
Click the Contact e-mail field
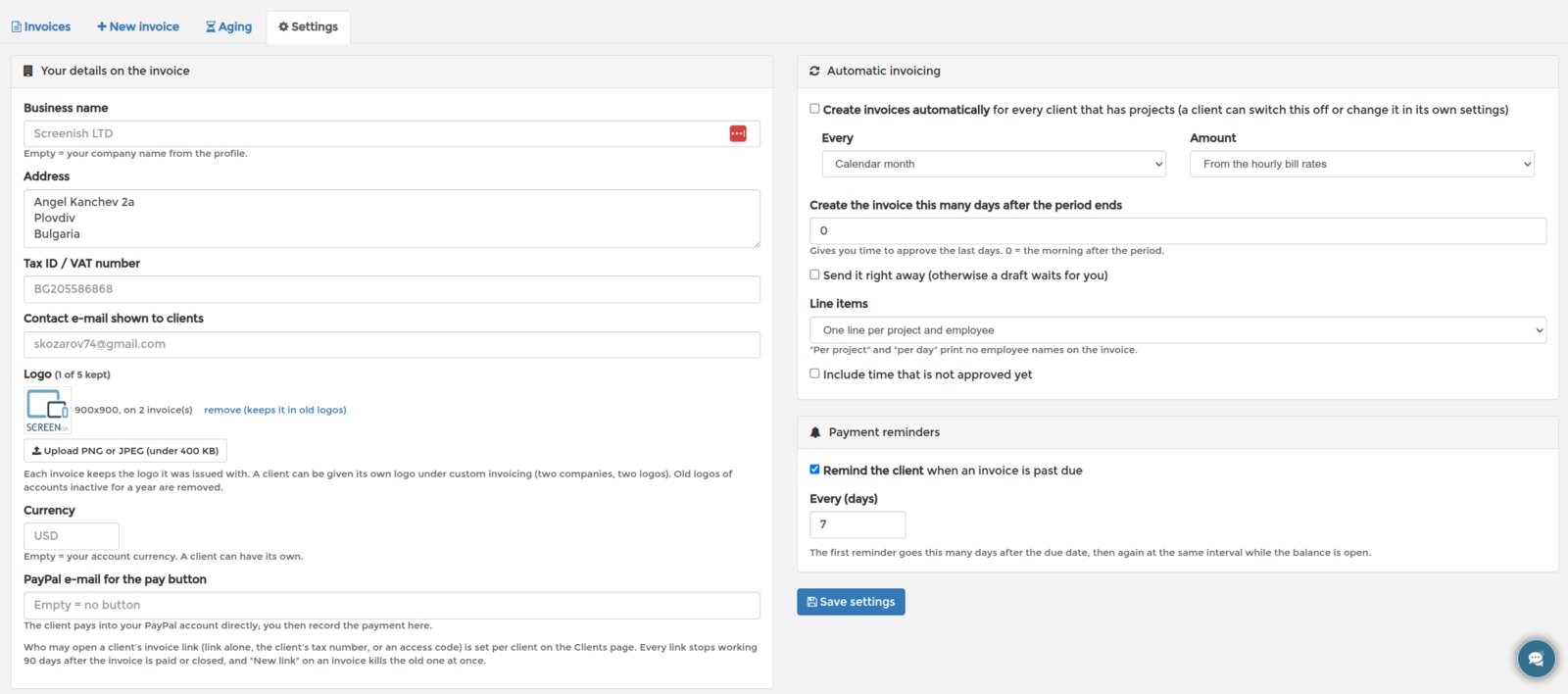(x=392, y=344)
